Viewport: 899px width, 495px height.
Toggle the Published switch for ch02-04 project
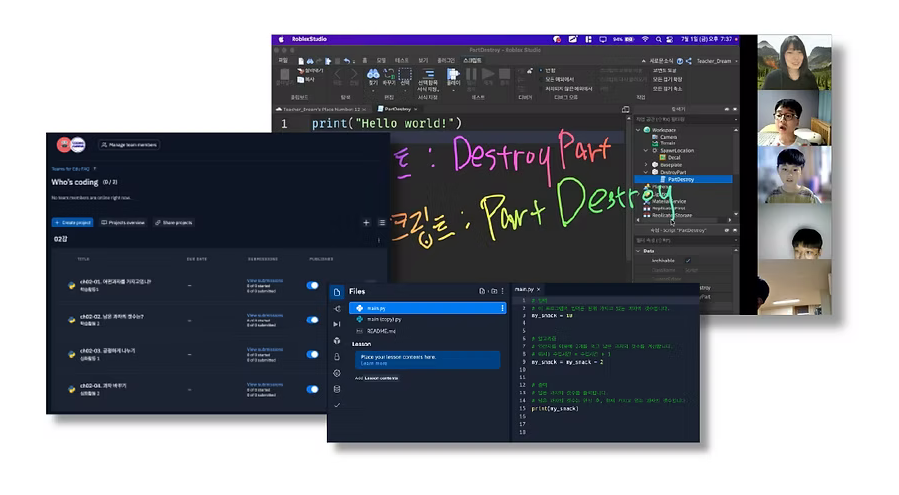312,389
